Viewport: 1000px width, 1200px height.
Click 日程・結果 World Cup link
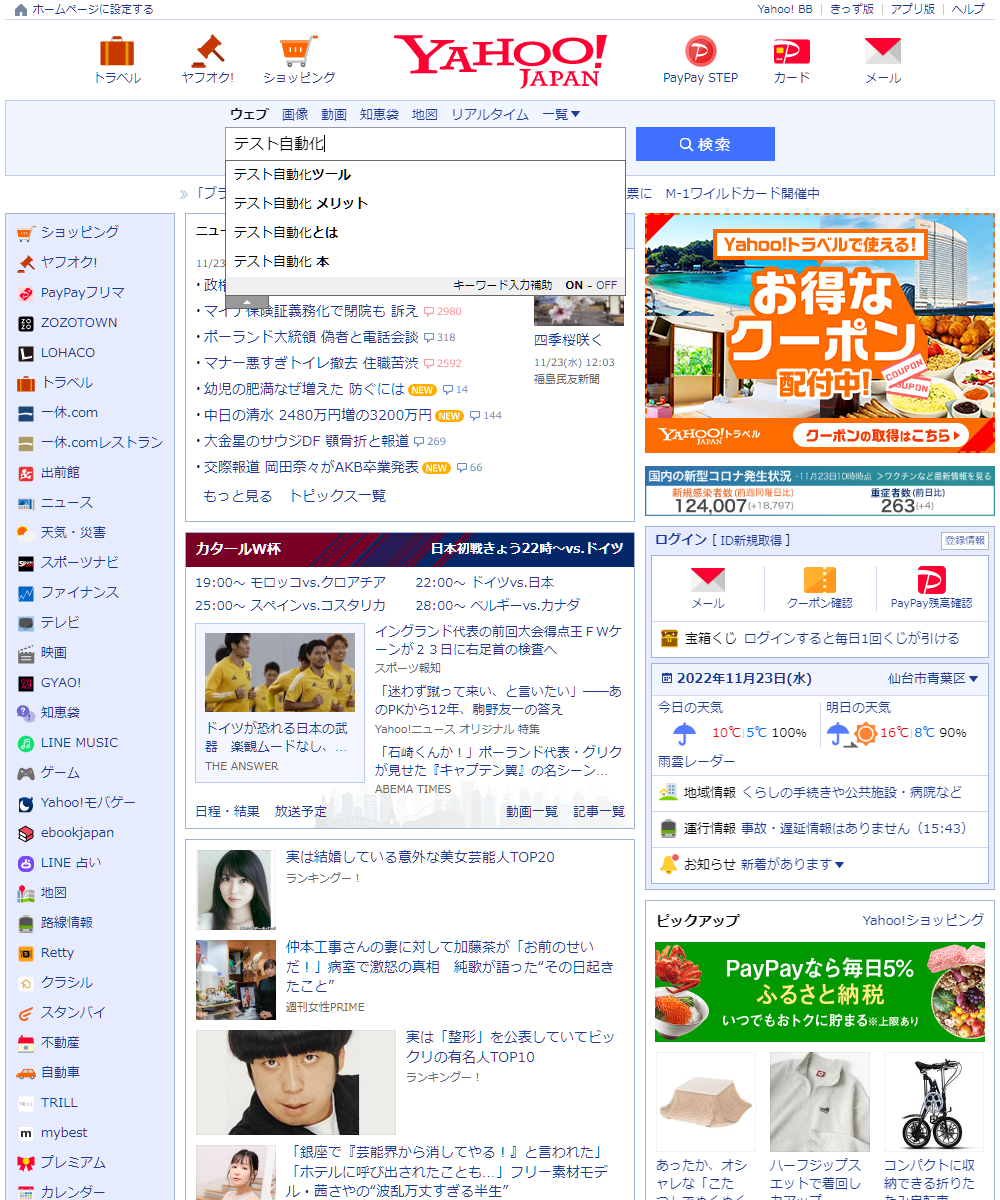(x=227, y=811)
